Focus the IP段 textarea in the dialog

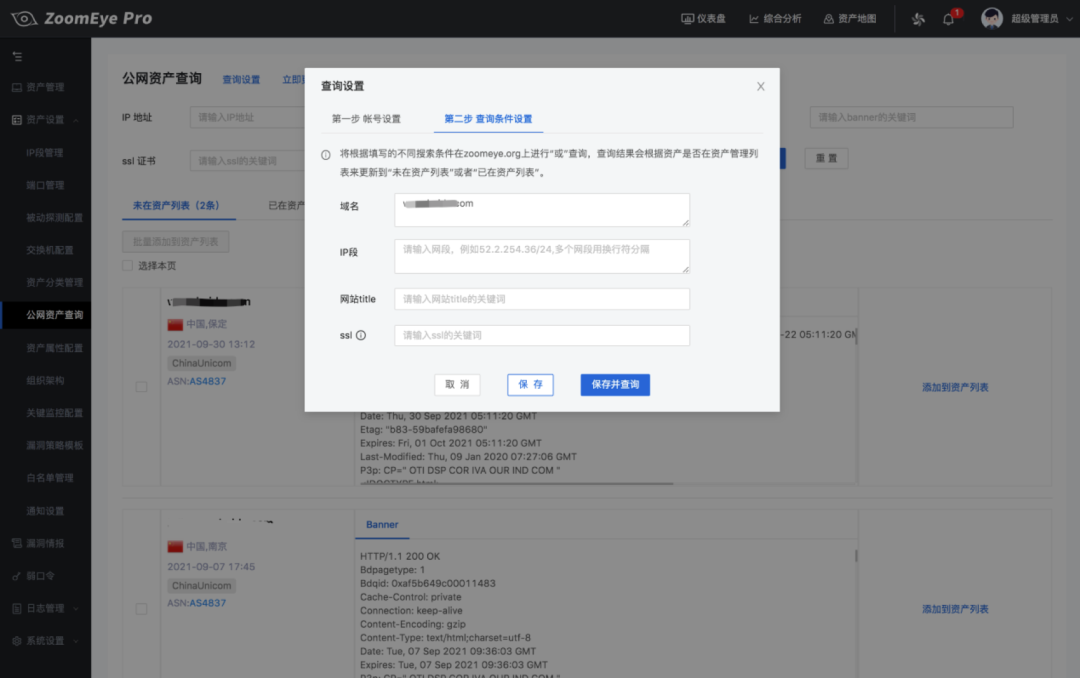pyautogui.click(x=542, y=256)
